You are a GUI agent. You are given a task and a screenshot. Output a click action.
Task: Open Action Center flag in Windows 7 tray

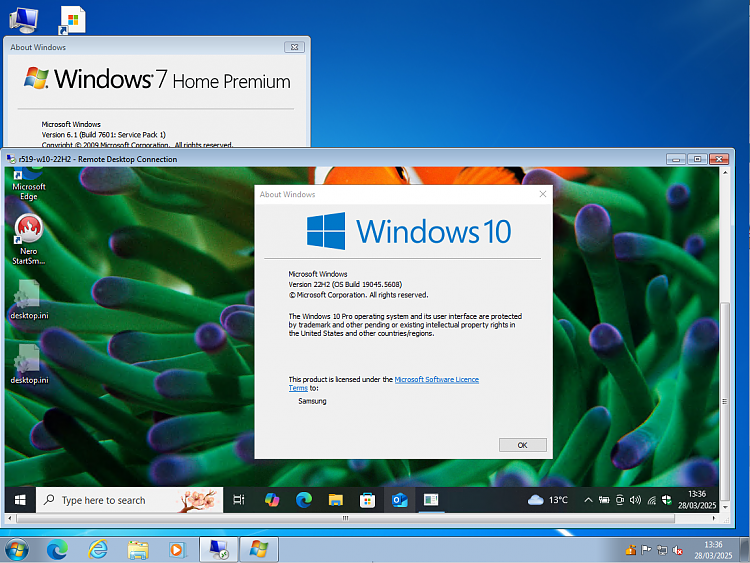click(x=646, y=550)
